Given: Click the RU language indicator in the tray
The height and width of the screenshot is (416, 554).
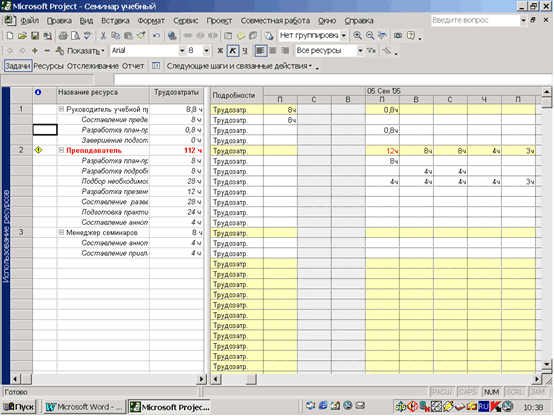Looking at the screenshot, I should click(x=483, y=407).
